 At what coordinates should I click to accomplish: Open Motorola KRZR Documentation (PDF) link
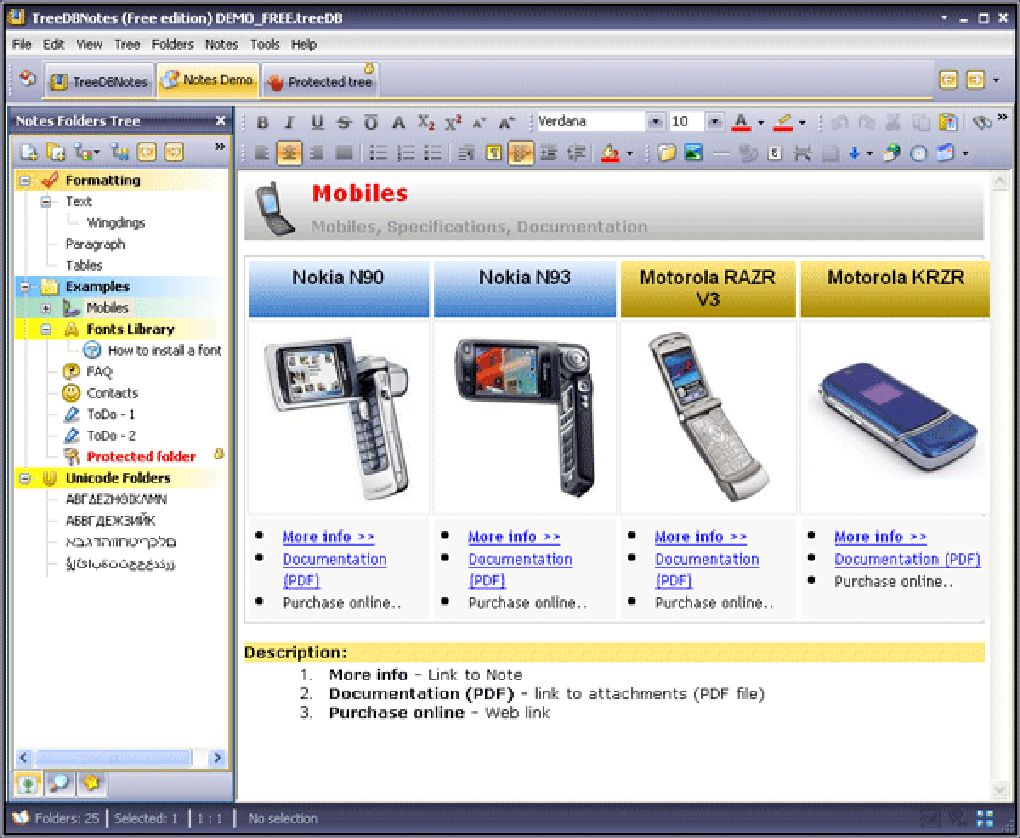[x=907, y=559]
